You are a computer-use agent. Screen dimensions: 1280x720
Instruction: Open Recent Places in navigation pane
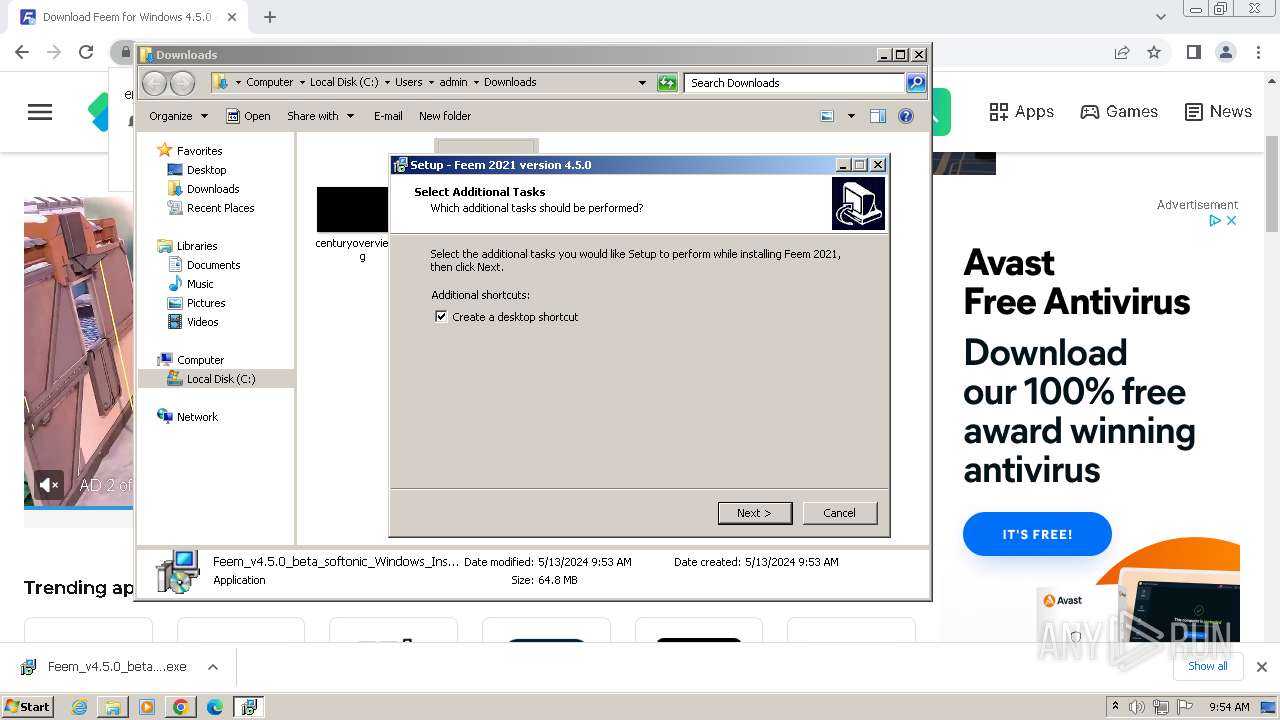tap(220, 208)
